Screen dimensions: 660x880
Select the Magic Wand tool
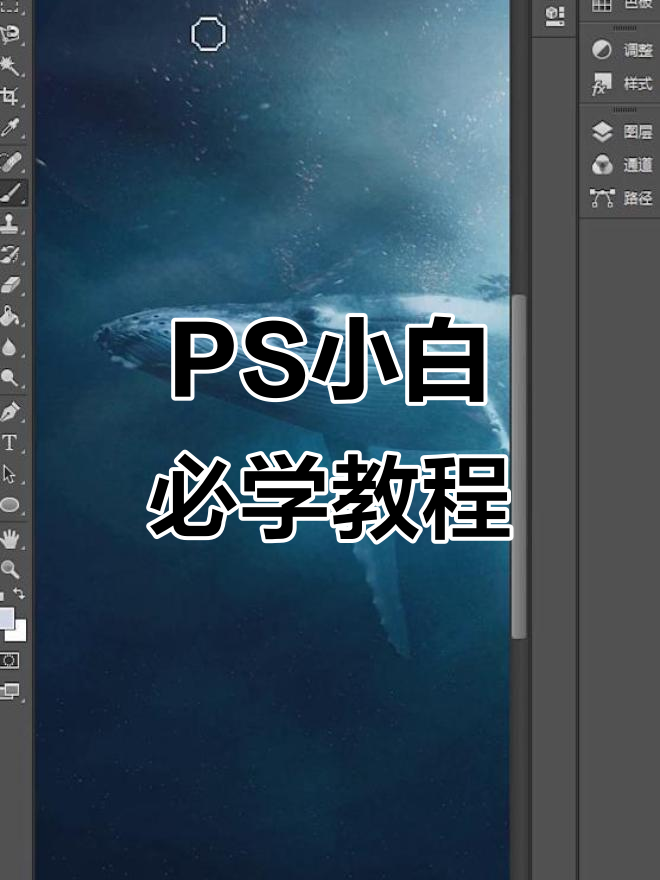(x=10, y=66)
